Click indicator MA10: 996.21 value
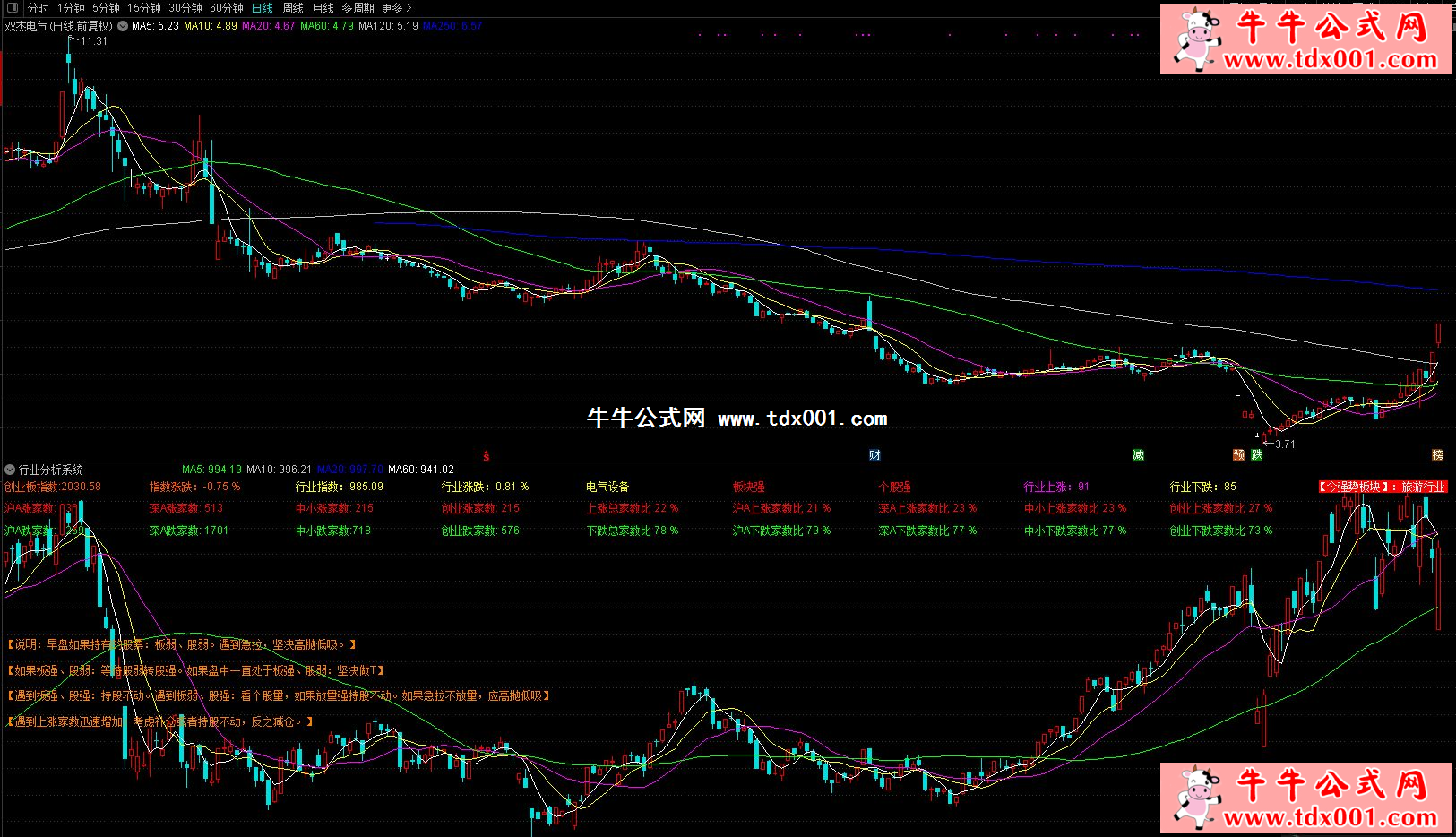Viewport: 1456px width, 837px height. click(x=280, y=470)
